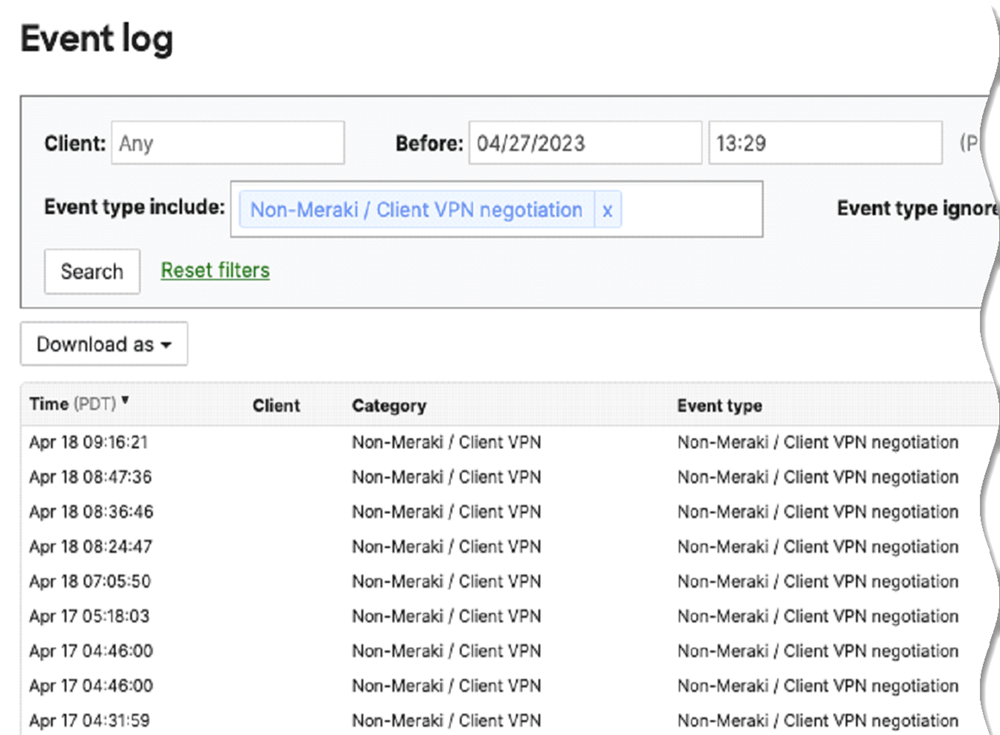Click the Before time field 13:29
The height and width of the screenshot is (735, 1000).
pos(824,143)
